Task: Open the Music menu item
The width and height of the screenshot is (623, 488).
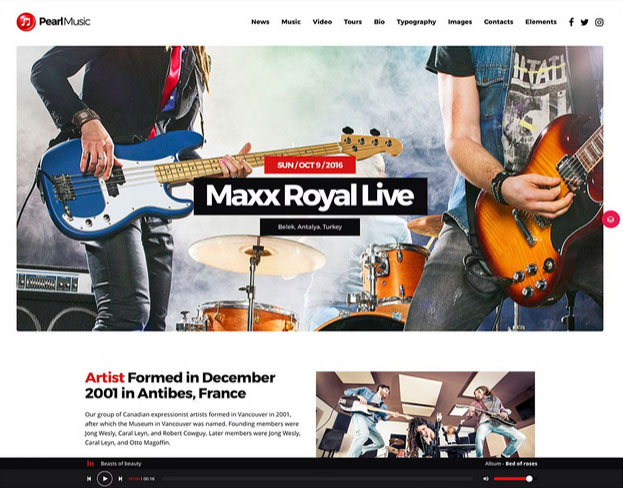Action: 291,22
